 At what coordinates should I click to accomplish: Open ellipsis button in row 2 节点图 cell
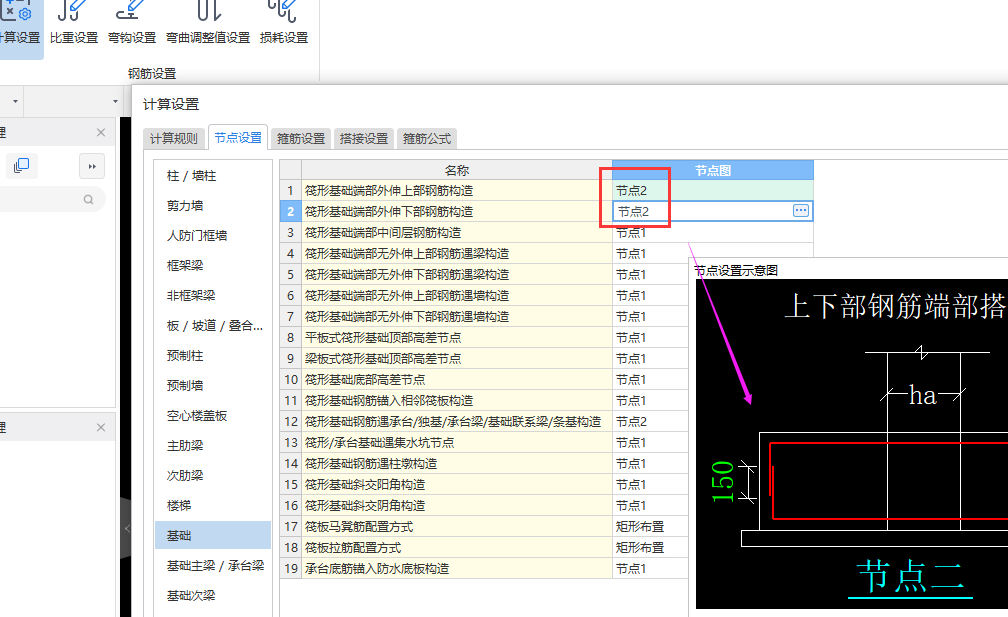click(800, 211)
